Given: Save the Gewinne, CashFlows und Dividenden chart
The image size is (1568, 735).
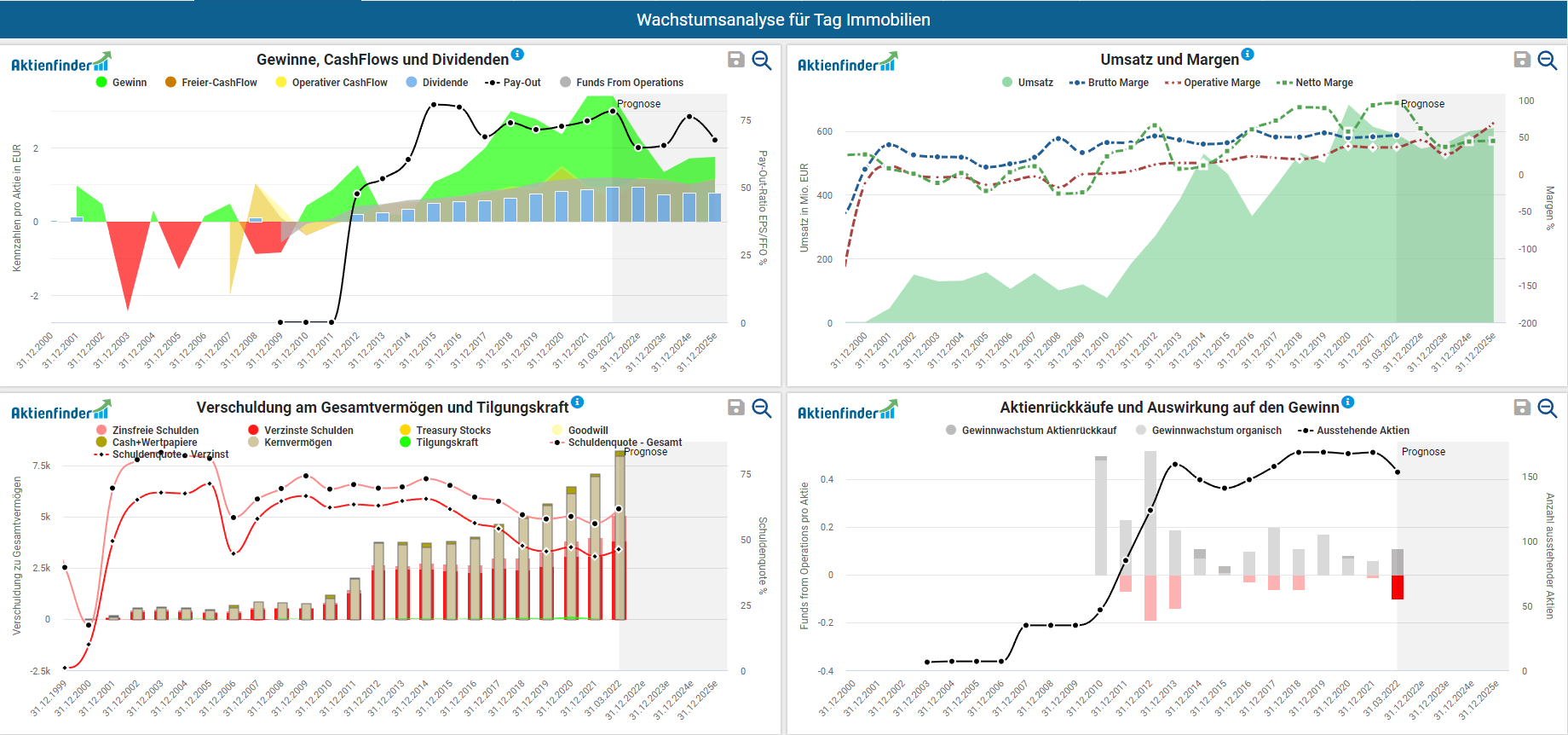Looking at the screenshot, I should [x=736, y=60].
